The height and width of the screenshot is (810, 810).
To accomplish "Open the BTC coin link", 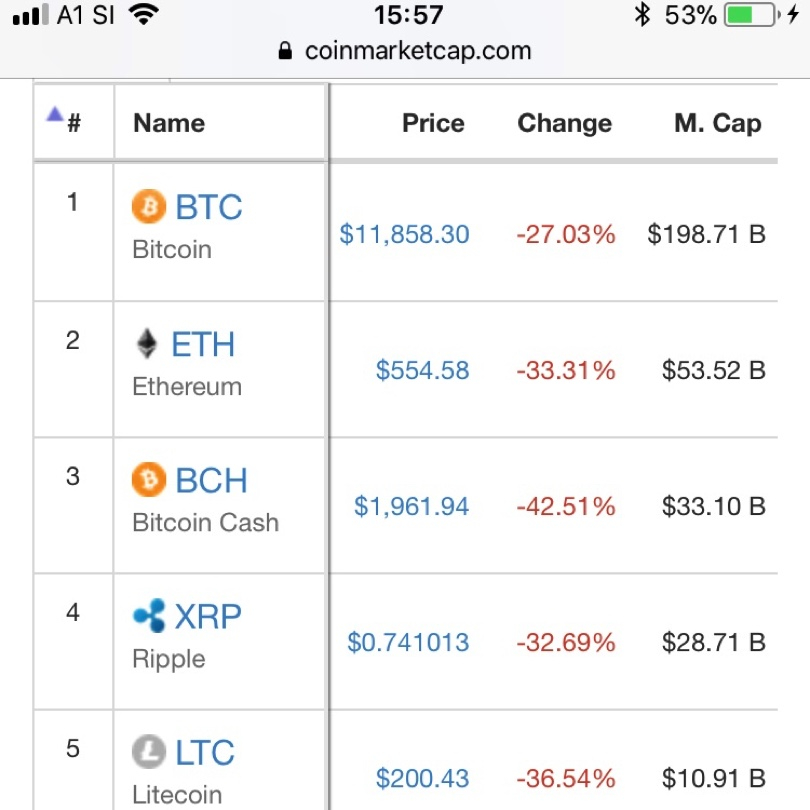I will click(208, 207).
